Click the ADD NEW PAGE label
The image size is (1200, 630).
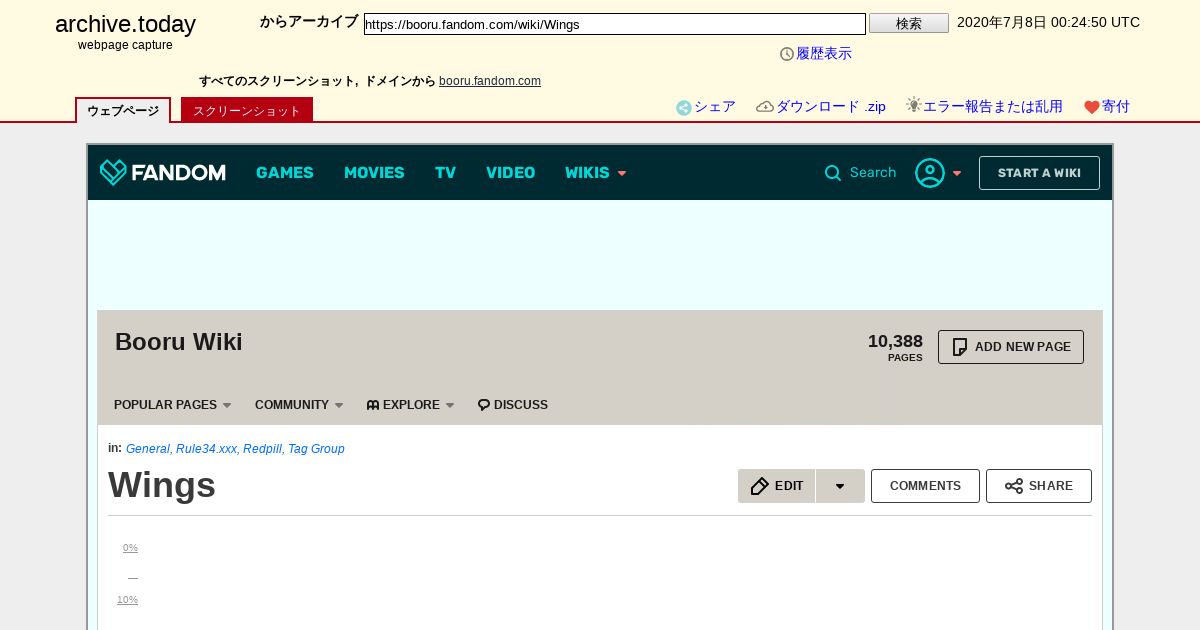[1023, 347]
